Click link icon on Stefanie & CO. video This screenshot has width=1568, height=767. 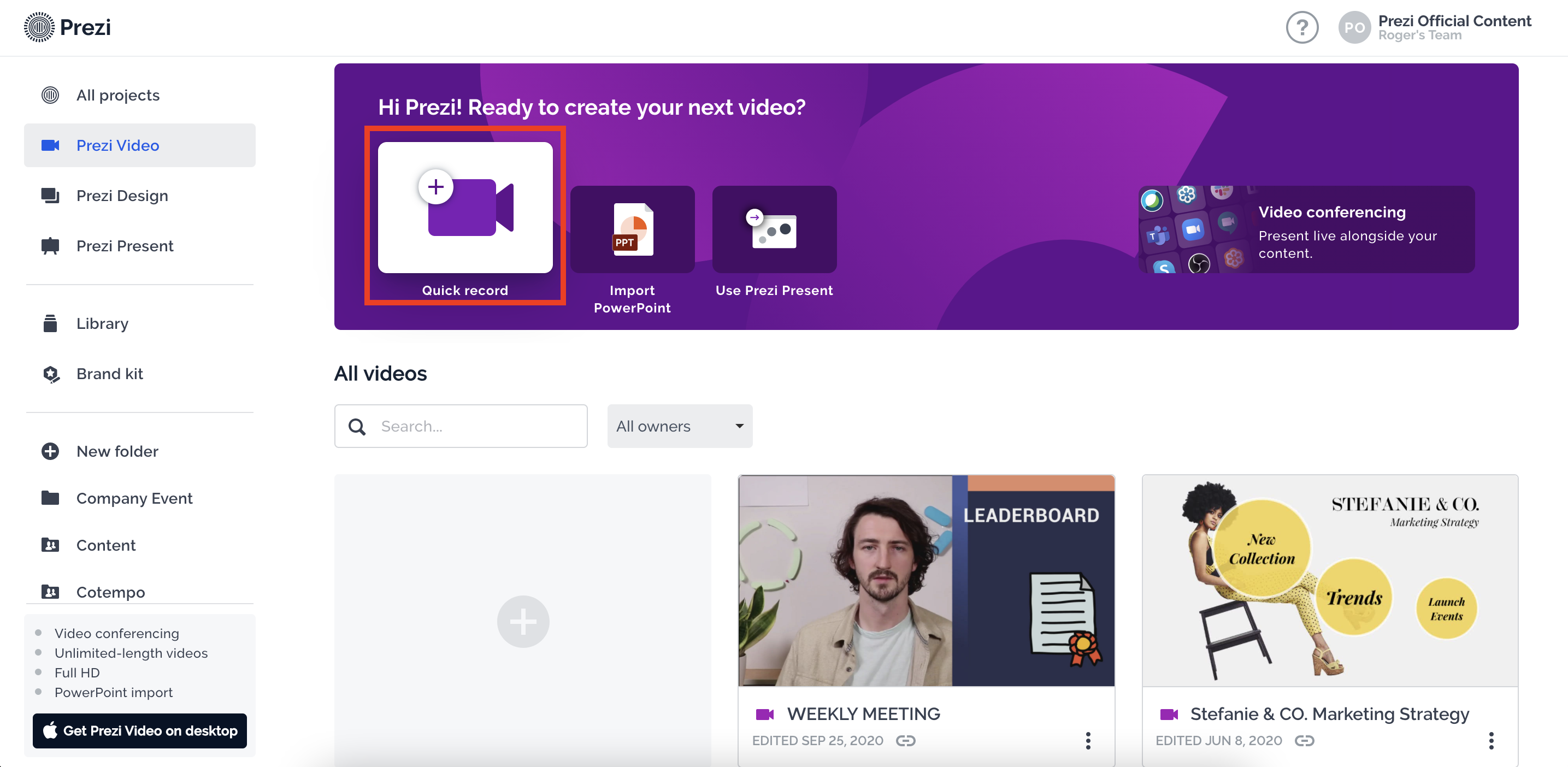[1304, 740]
